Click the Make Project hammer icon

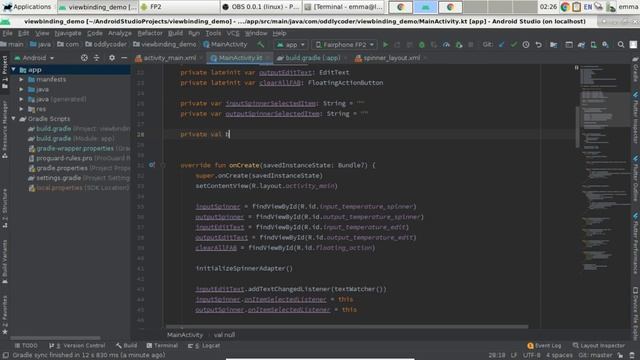tap(261, 44)
